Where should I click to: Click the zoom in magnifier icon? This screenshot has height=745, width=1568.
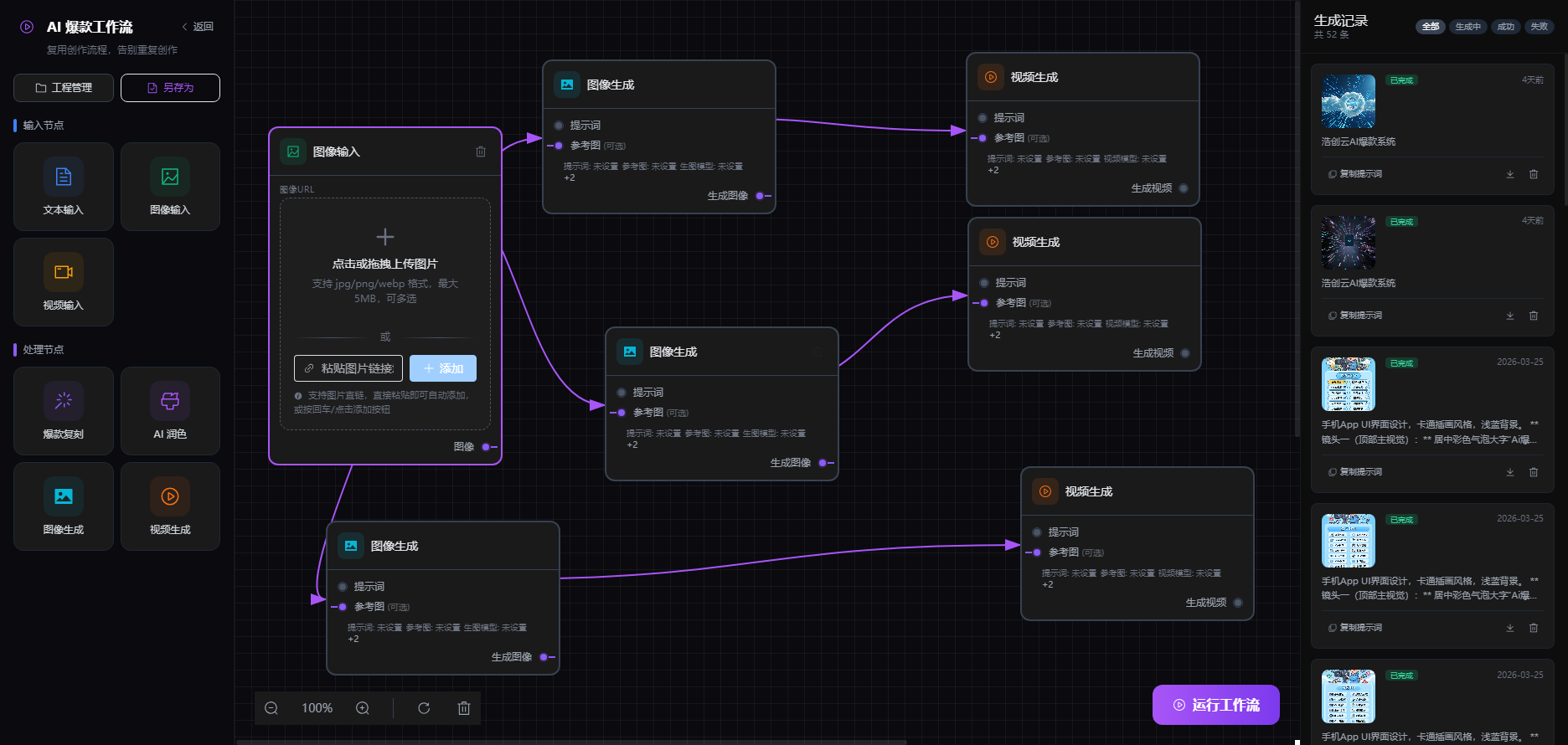363,708
